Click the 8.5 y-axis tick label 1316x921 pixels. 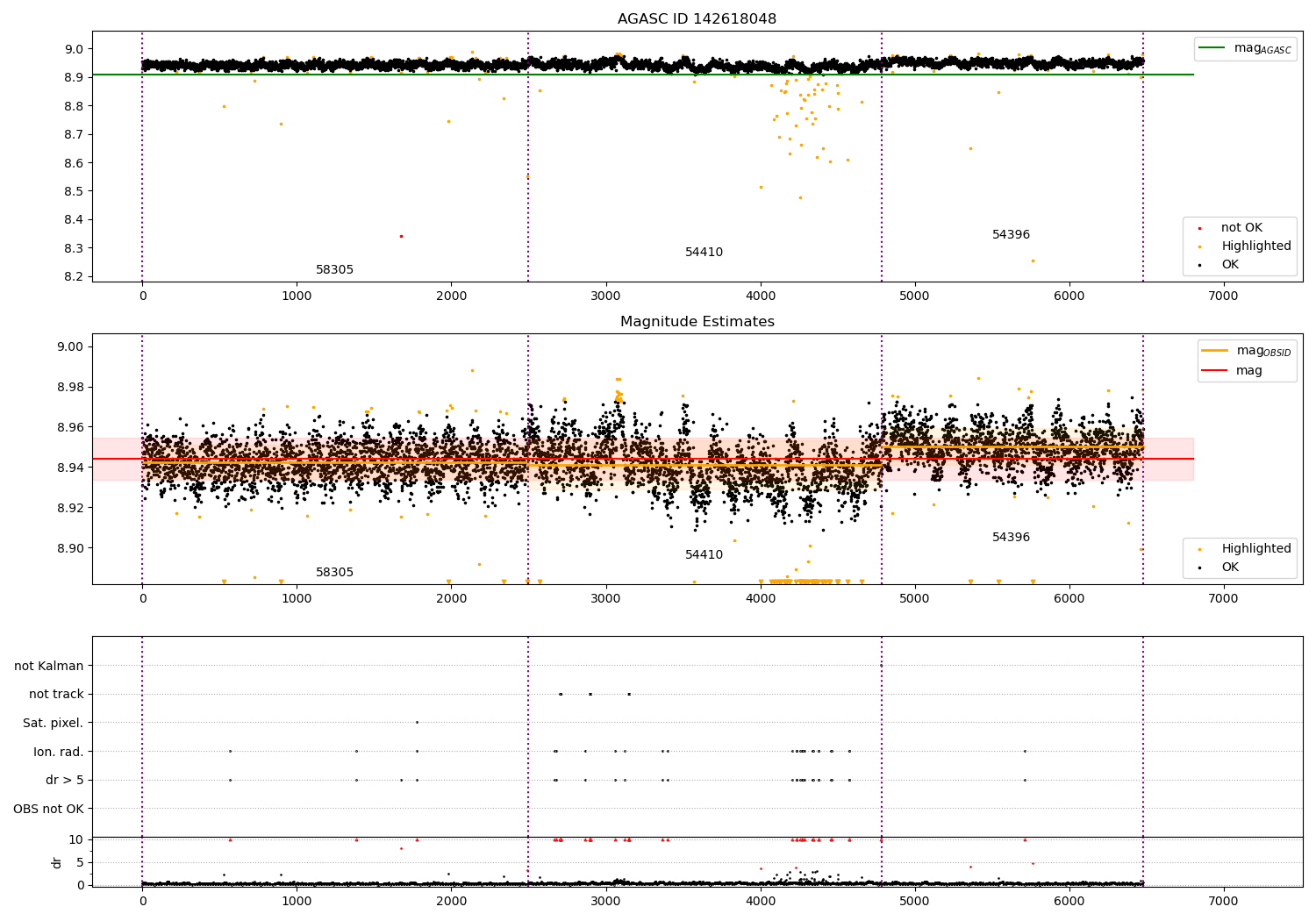tap(75, 191)
